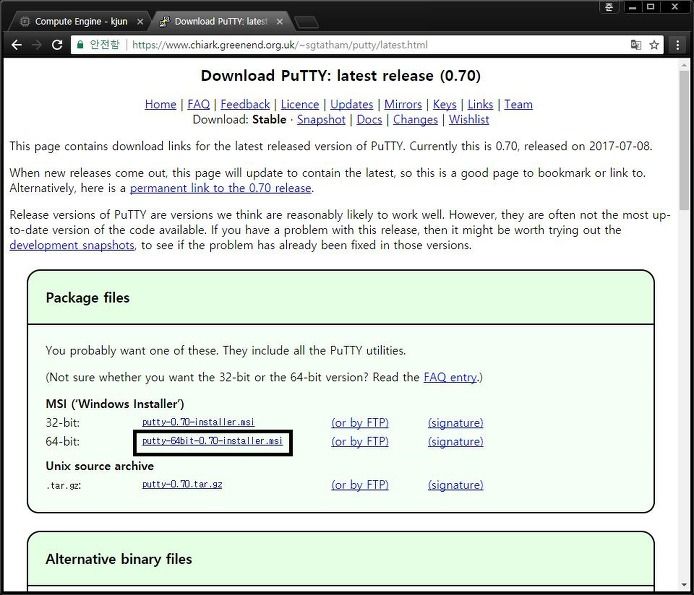The width and height of the screenshot is (694, 595).
Task: Click the vertical scrollbar thumb
Action: coord(684,139)
